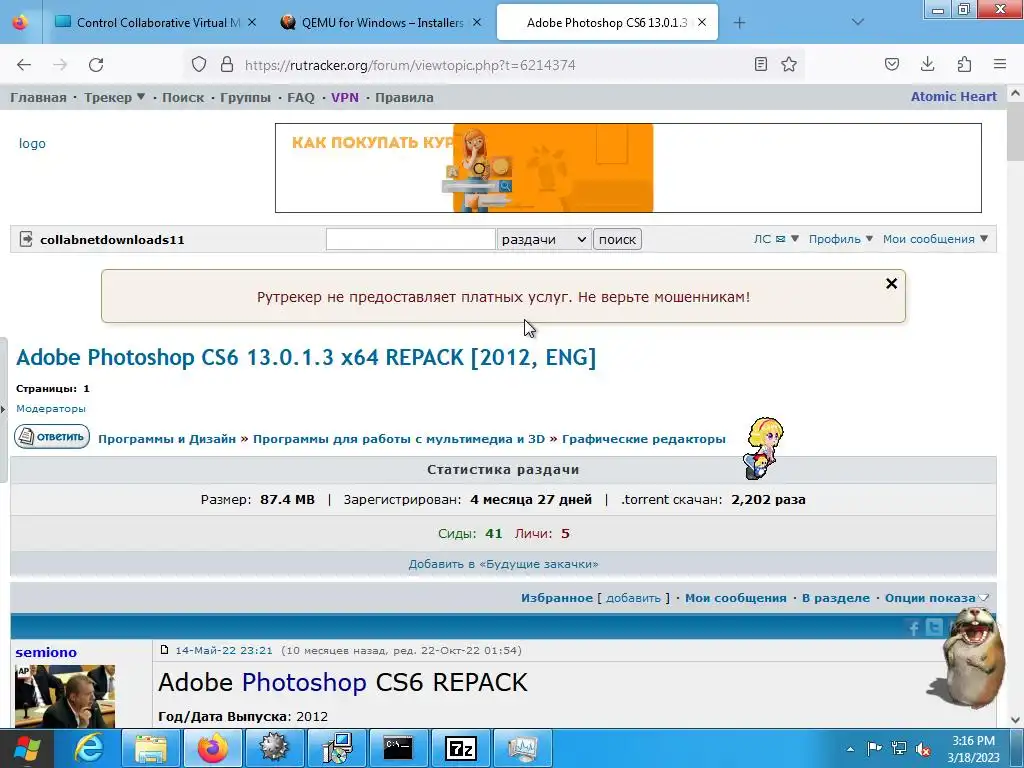1024x768 pixels.
Task: Open the раздачи search scope dropdown
Action: 544,239
